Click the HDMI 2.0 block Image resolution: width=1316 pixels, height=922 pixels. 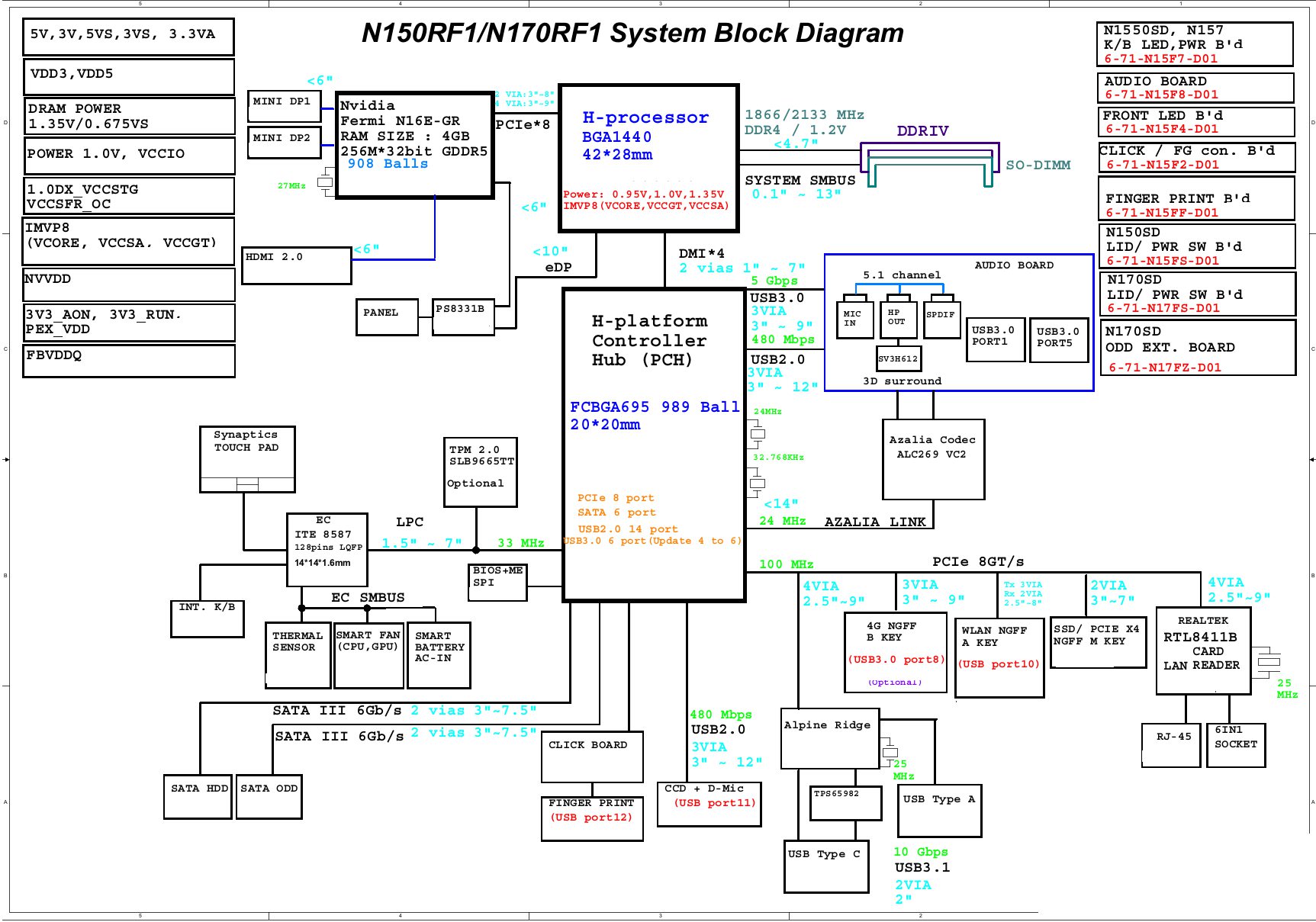click(296, 265)
